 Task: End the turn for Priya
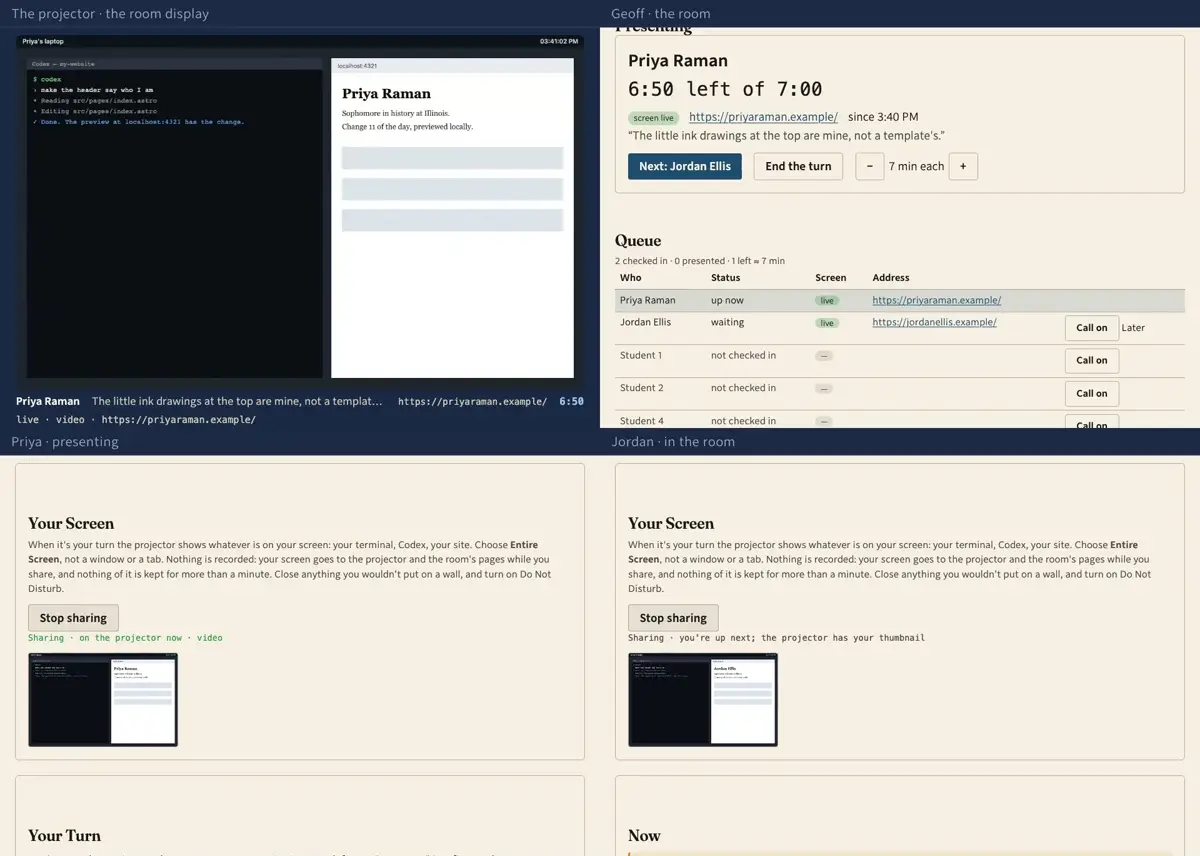click(x=798, y=166)
